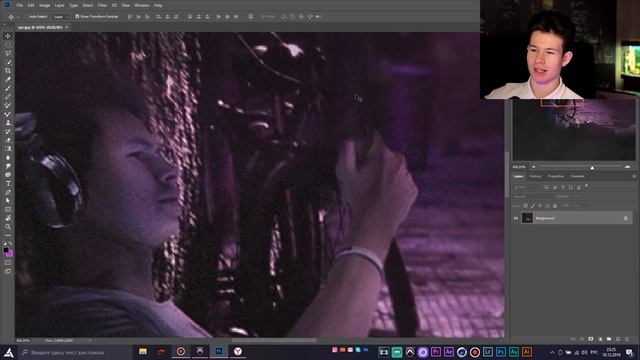The image size is (640, 360).
Task: Filter layers by type T icon
Action: click(x=563, y=187)
